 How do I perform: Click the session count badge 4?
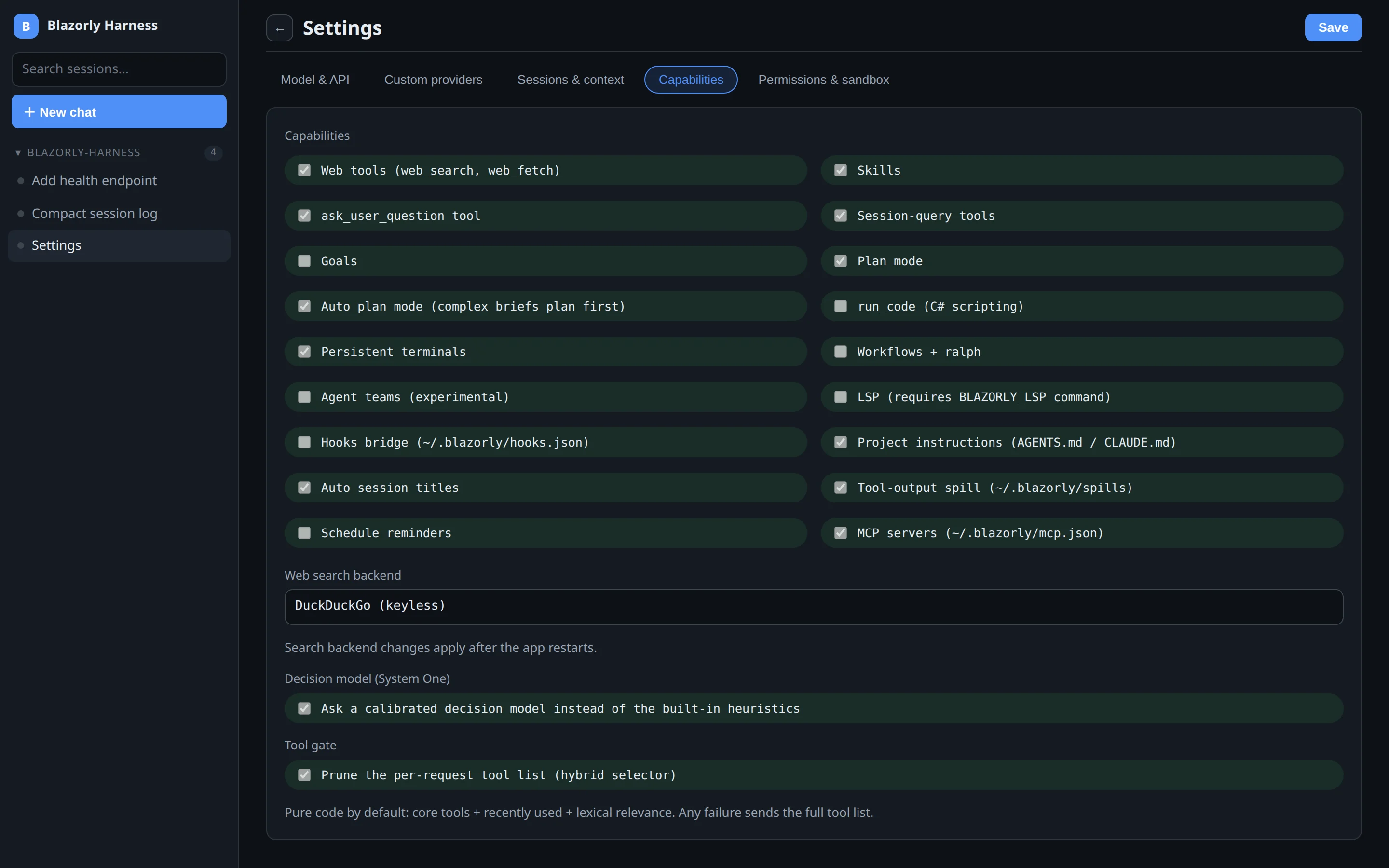pos(214,153)
